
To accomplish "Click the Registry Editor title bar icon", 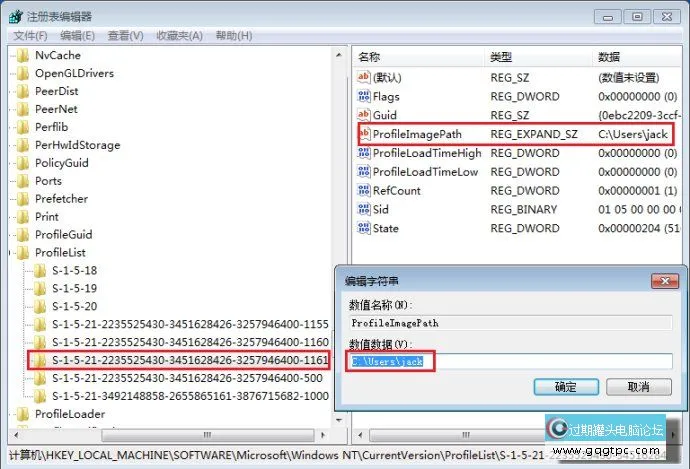I will tap(15, 17).
